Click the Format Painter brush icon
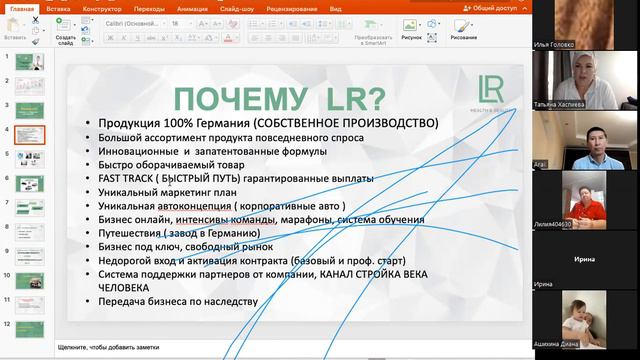 (x=36, y=41)
